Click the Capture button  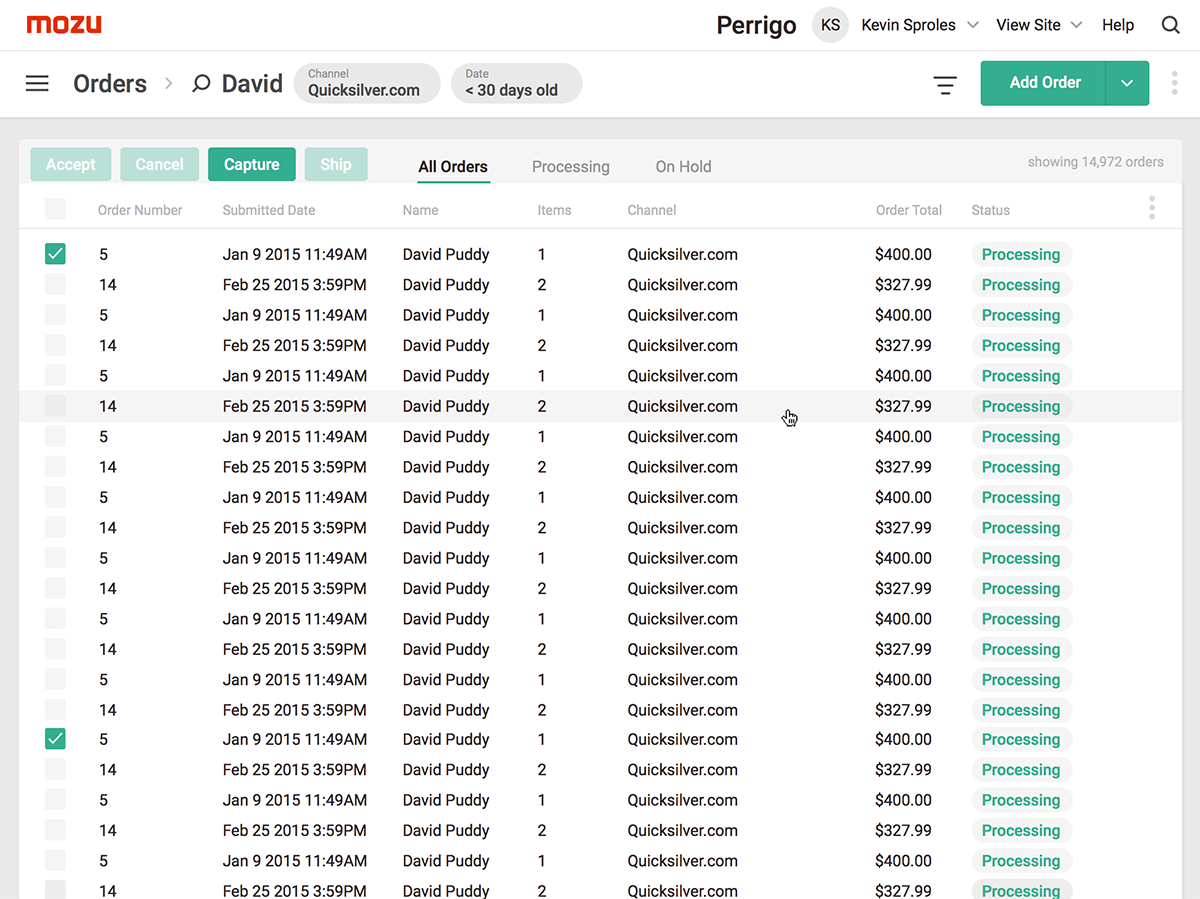coord(251,165)
